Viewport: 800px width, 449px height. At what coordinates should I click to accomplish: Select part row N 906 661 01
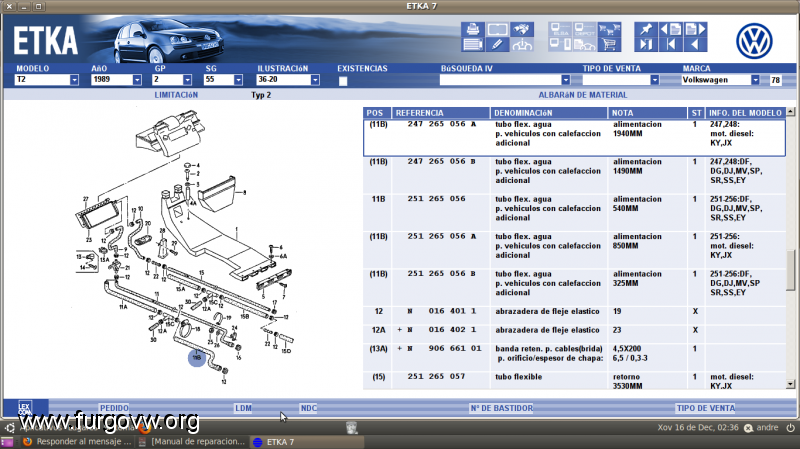[x=574, y=358]
